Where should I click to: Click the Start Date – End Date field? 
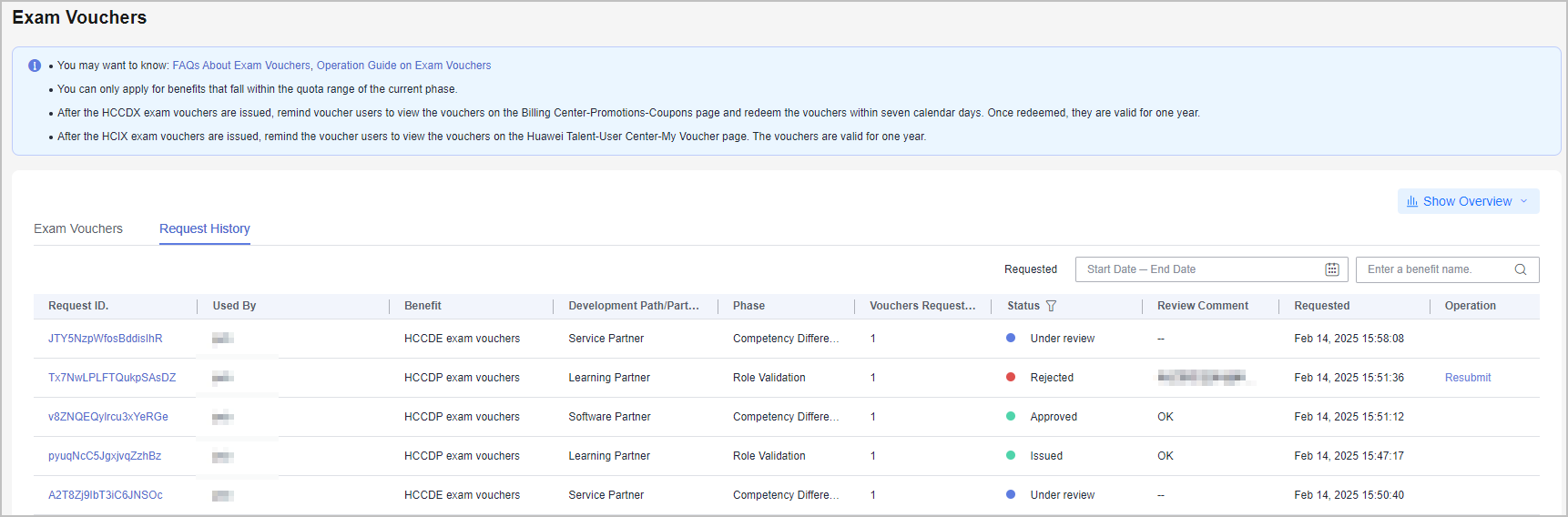pyautogui.click(x=1212, y=269)
